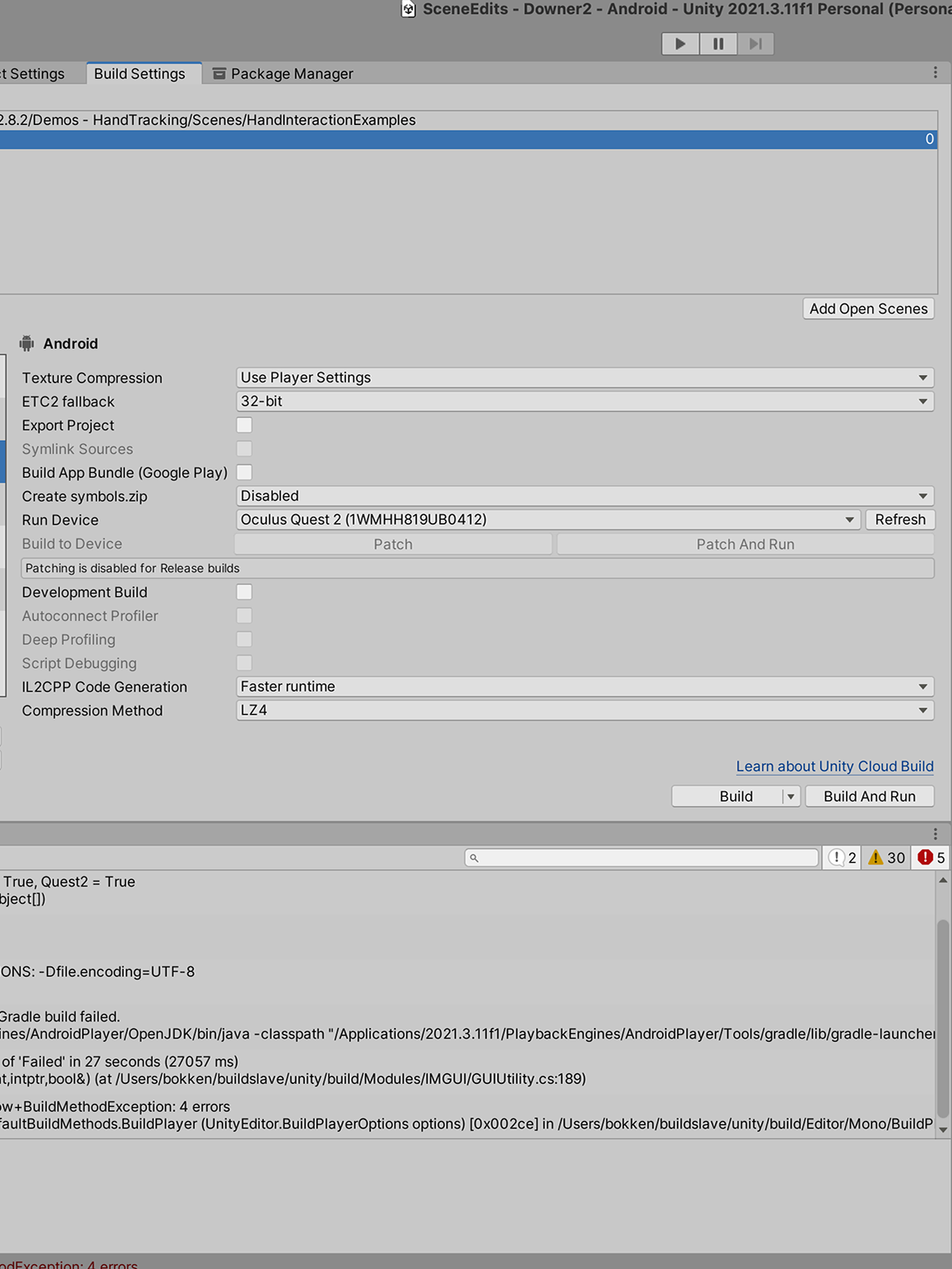Click the Patch button

click(x=393, y=544)
